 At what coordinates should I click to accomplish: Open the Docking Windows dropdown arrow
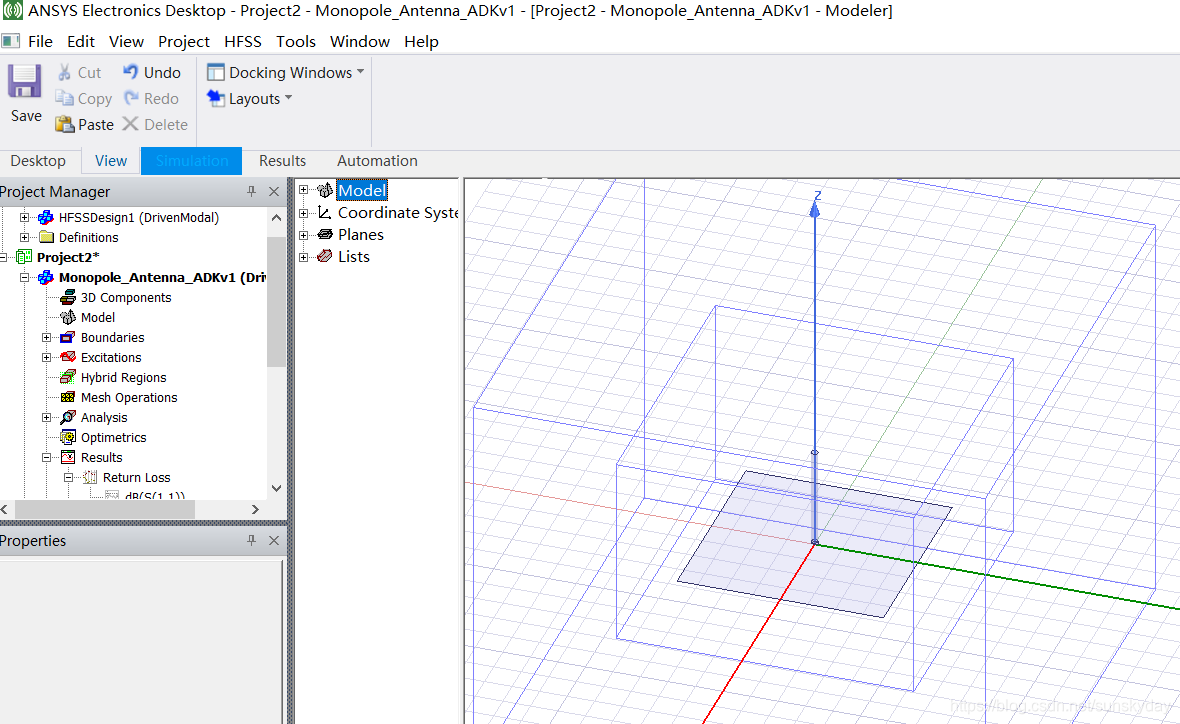coord(360,71)
